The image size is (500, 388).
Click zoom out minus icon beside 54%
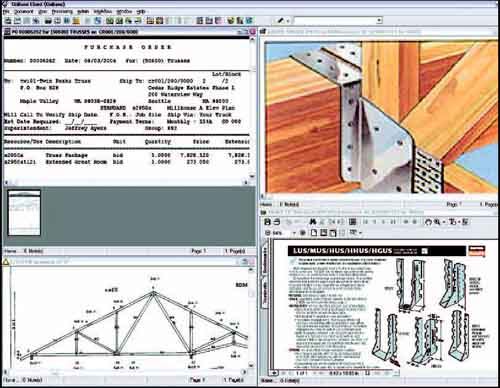[x=267, y=233]
